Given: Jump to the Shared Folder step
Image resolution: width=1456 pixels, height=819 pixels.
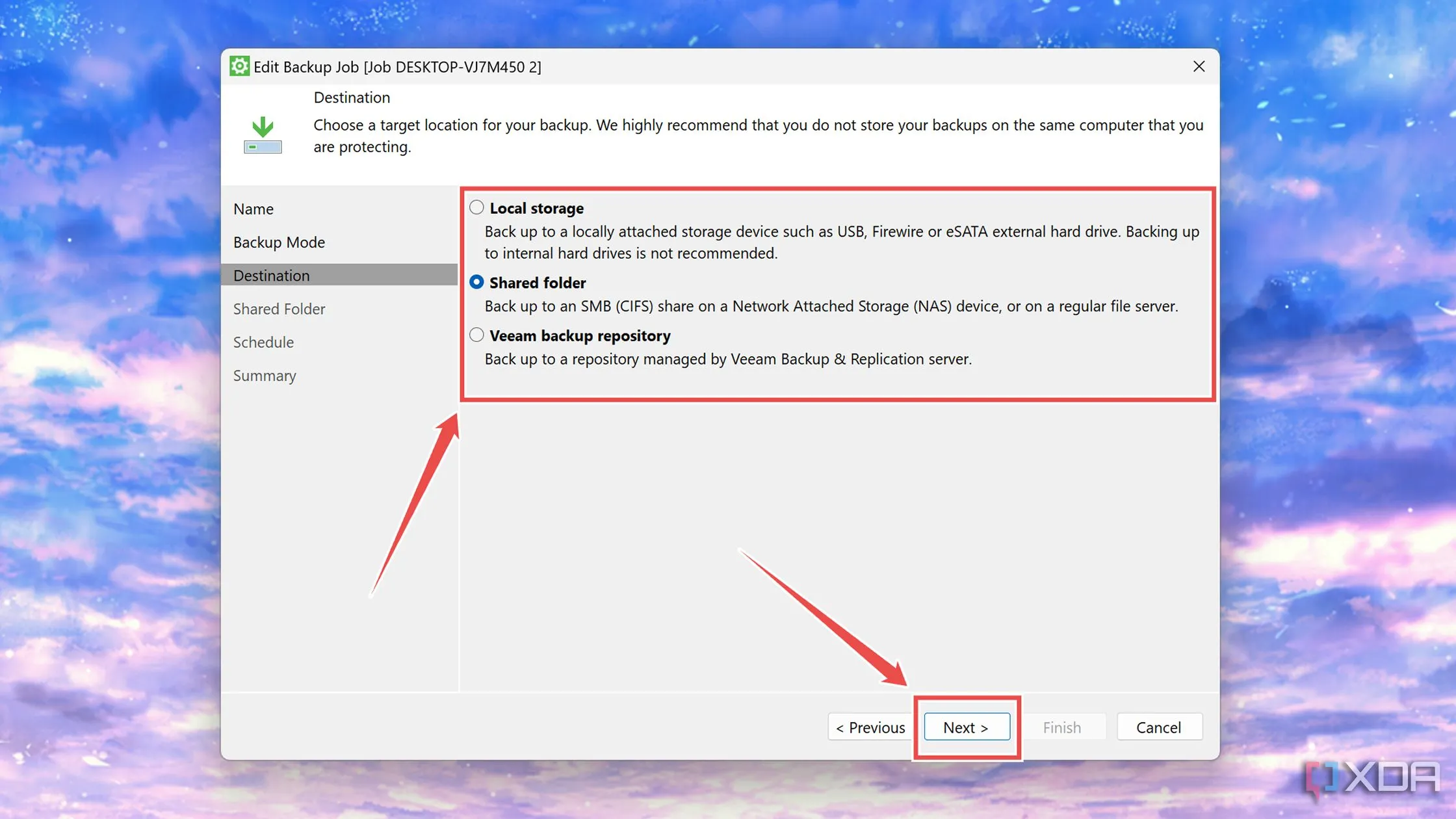Looking at the screenshot, I should (279, 309).
